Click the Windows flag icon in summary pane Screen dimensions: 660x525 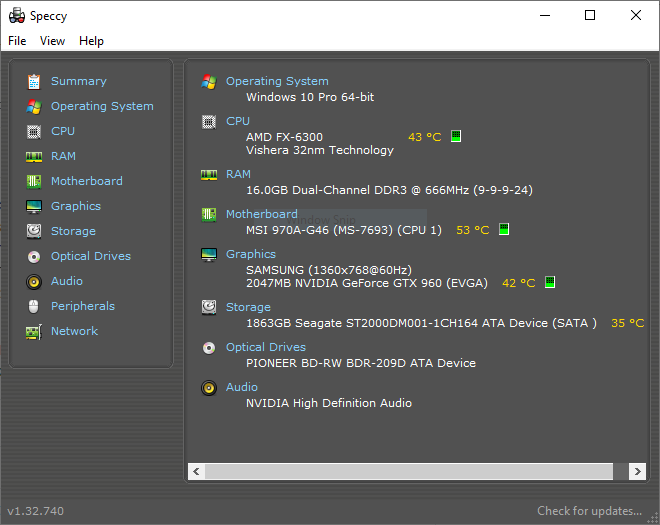click(x=209, y=82)
